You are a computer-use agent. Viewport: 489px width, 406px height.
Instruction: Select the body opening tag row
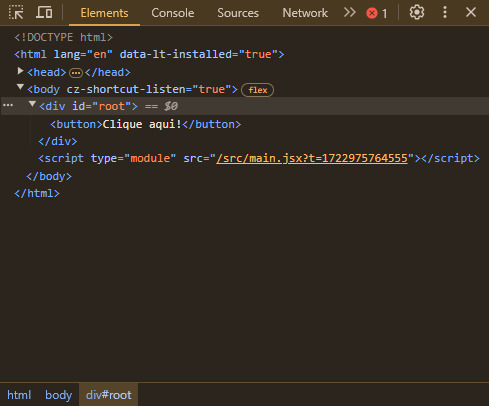(x=132, y=89)
